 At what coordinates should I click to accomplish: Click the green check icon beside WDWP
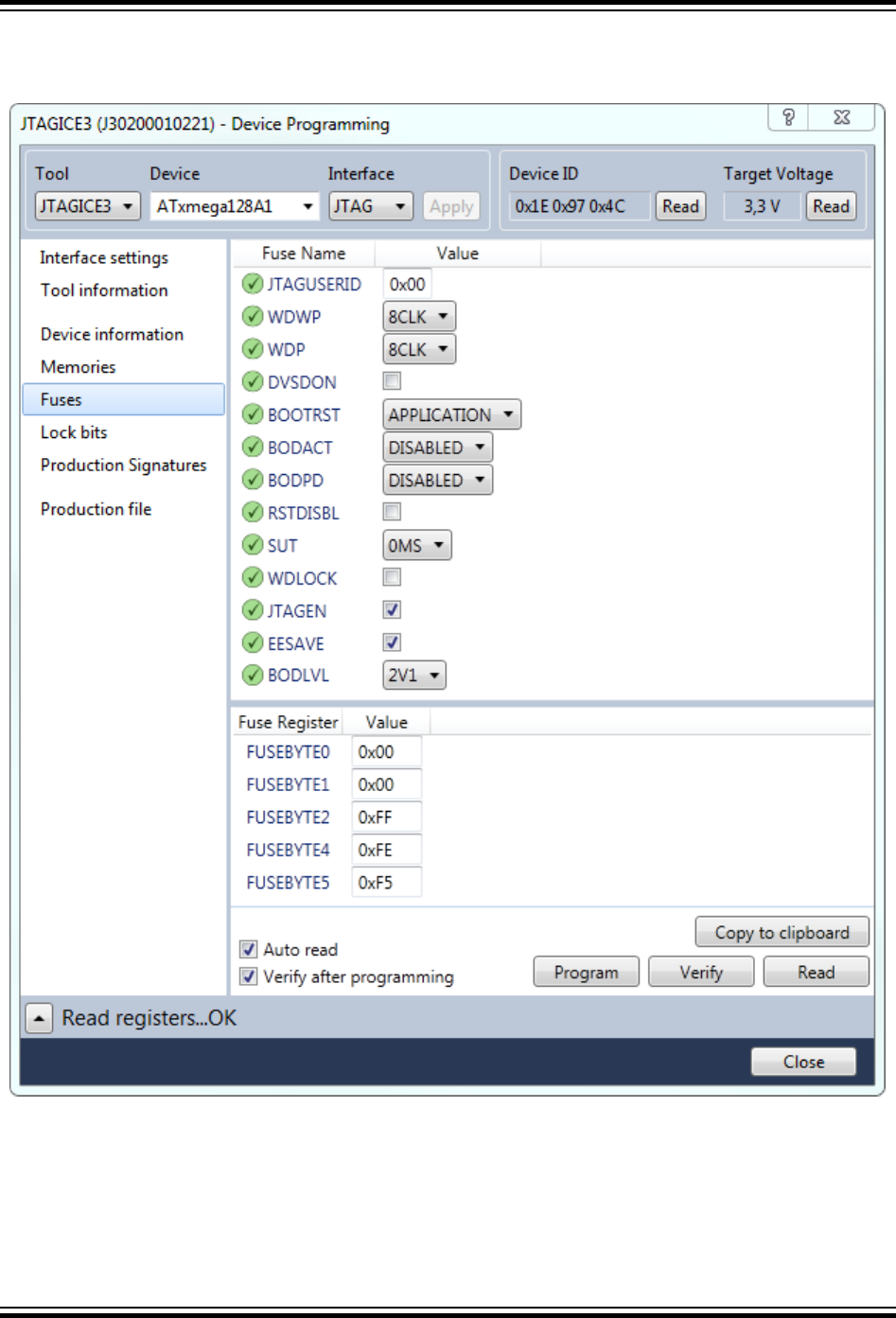253,316
